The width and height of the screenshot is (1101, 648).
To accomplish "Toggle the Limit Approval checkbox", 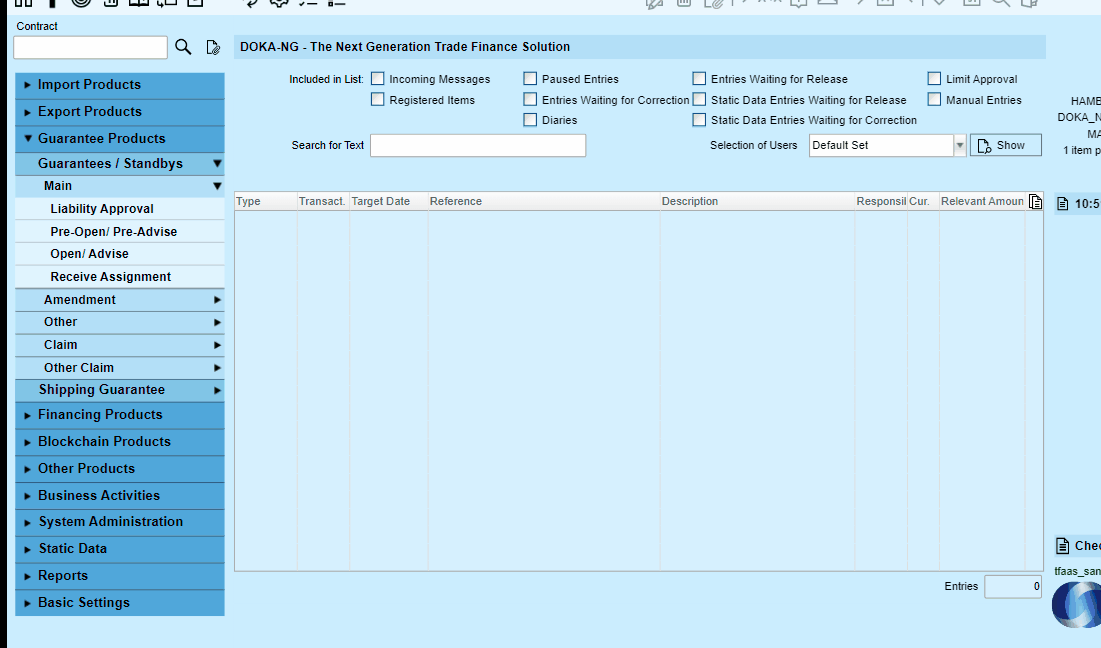I will pos(934,79).
